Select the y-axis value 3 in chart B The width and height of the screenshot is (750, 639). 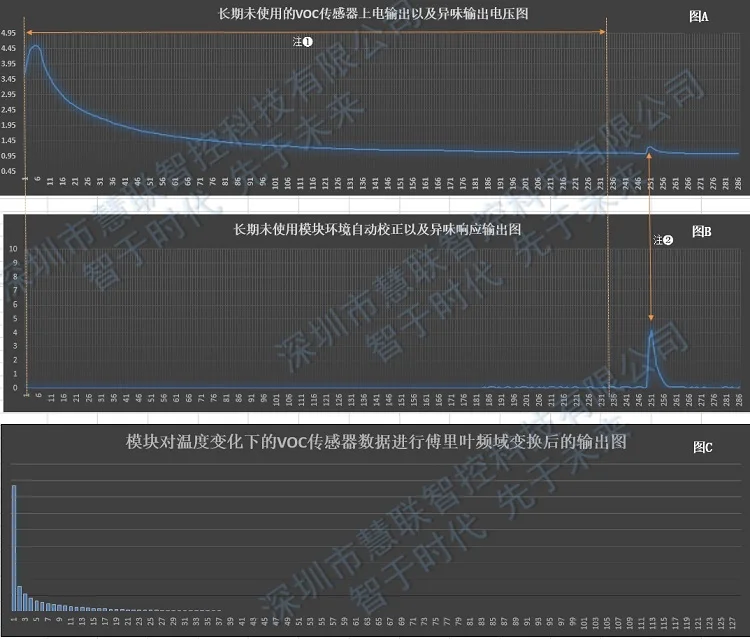tap(15, 346)
